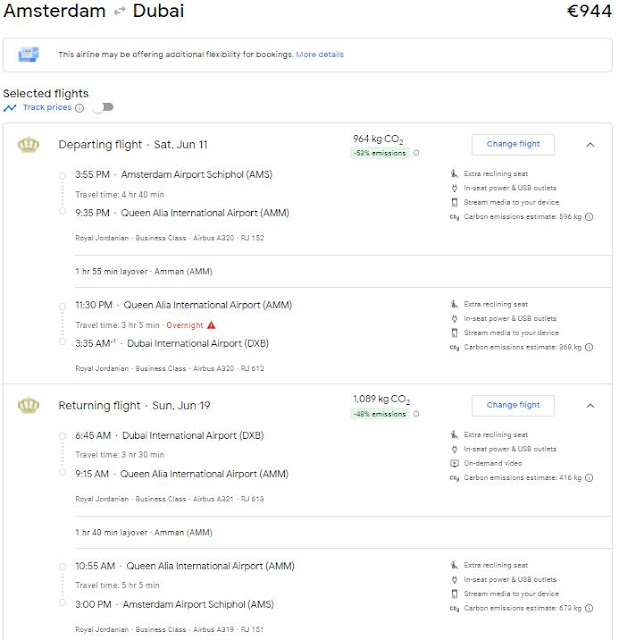The height and width of the screenshot is (640, 619).
Task: Click the On-demand video icon for RJ 613
Action: (x=454, y=463)
